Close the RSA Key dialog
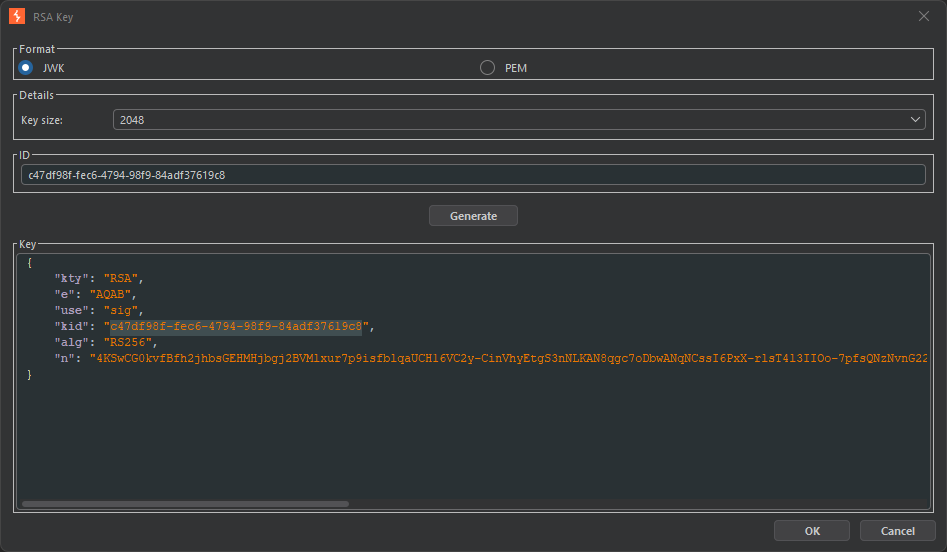Viewport: 947px width, 552px height. 923,16
